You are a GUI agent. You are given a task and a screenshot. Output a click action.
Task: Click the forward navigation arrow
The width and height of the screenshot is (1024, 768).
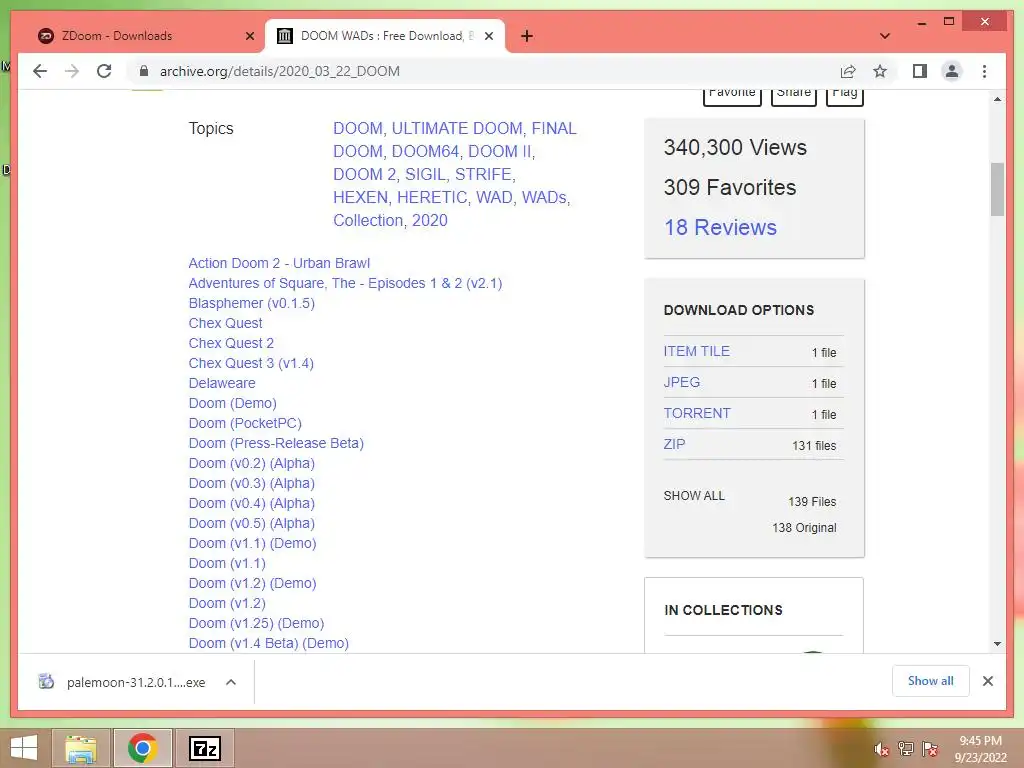72,71
